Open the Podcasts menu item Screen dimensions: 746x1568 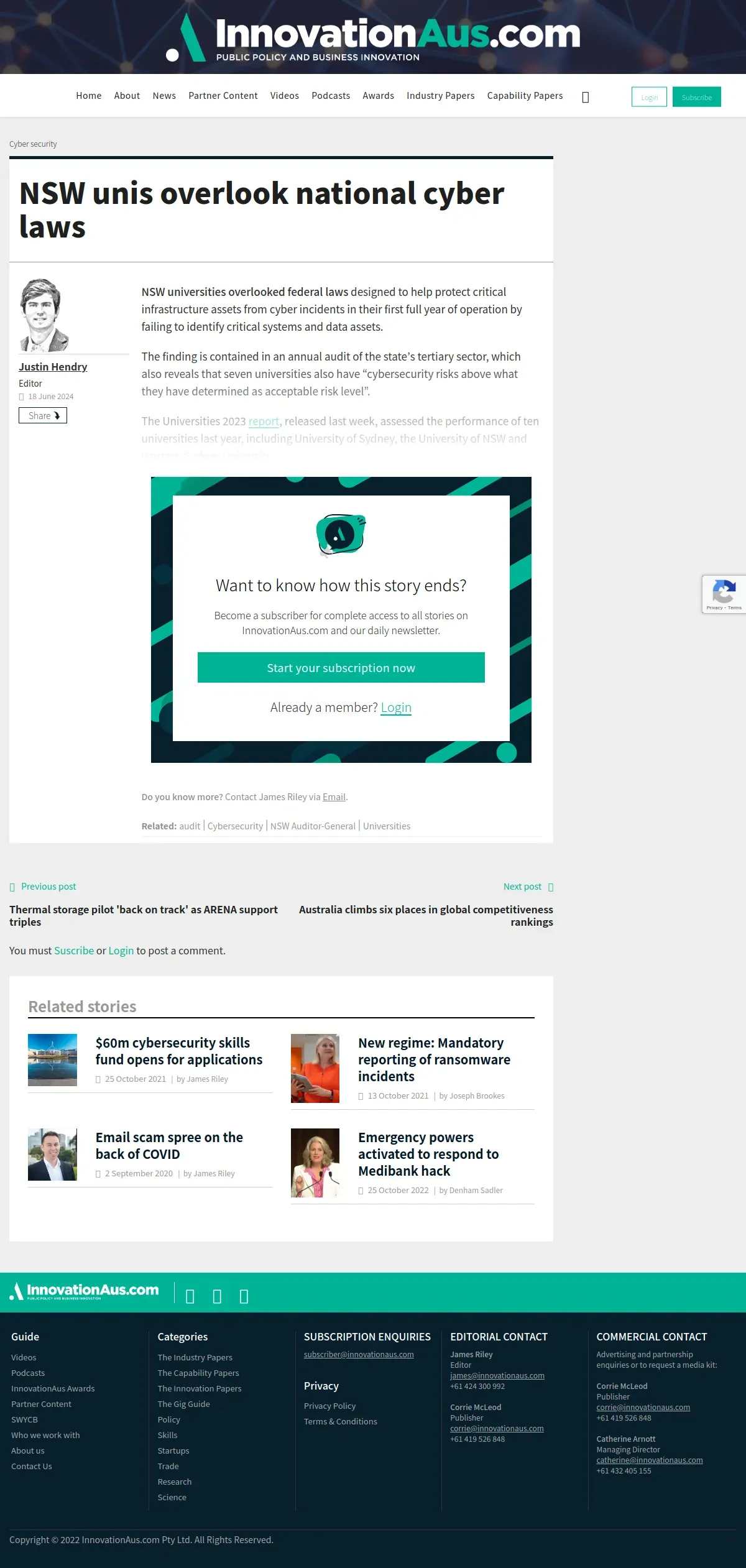point(331,96)
